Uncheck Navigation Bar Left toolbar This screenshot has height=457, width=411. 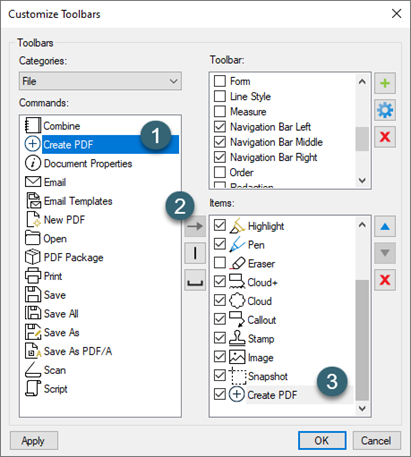pyautogui.click(x=220, y=126)
